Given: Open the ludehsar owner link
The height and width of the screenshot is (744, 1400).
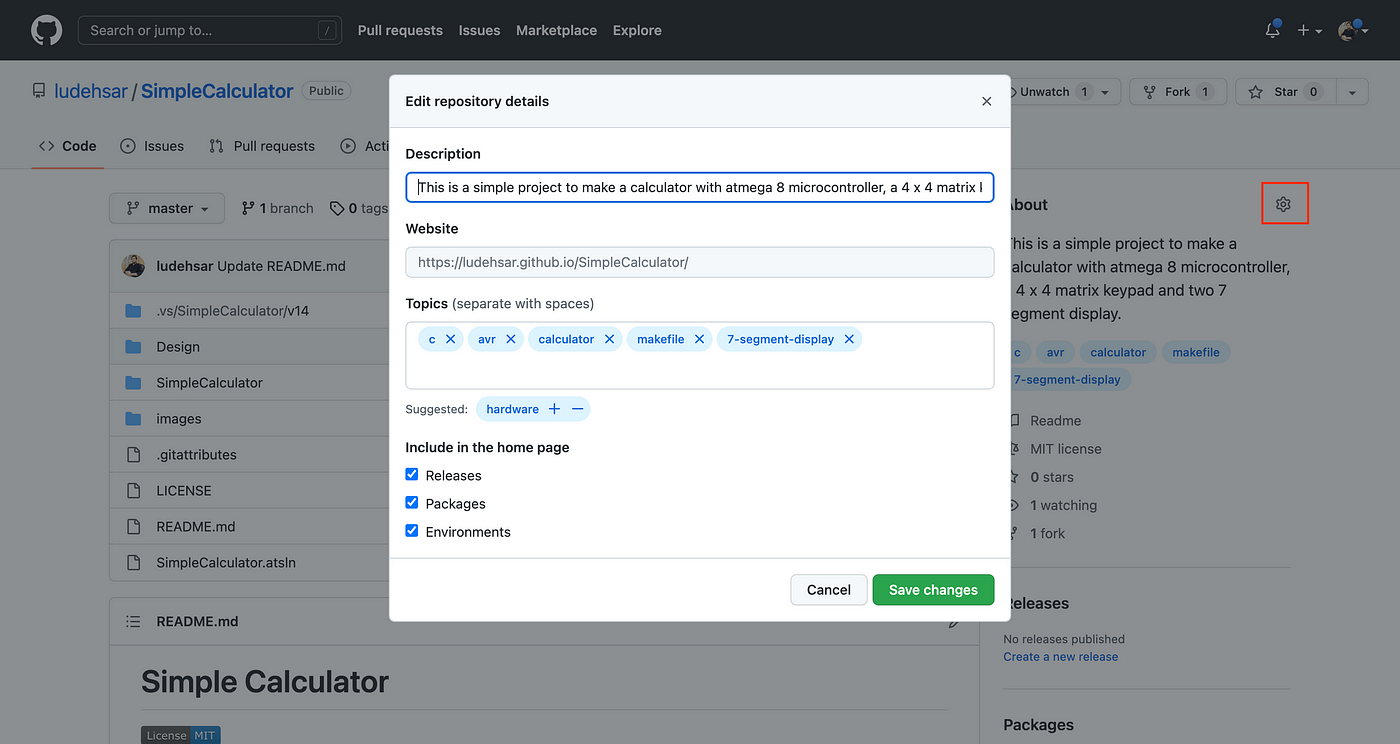Looking at the screenshot, I should pyautogui.click(x=91, y=91).
